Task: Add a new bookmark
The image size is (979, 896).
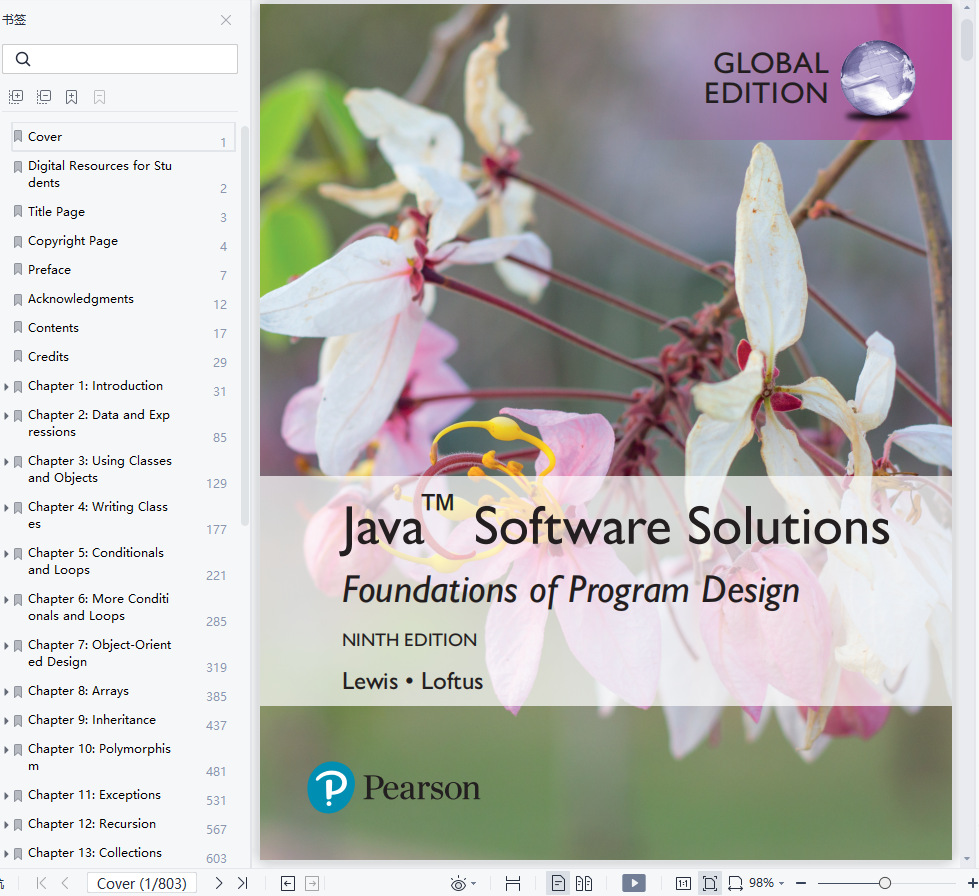Action: click(72, 97)
